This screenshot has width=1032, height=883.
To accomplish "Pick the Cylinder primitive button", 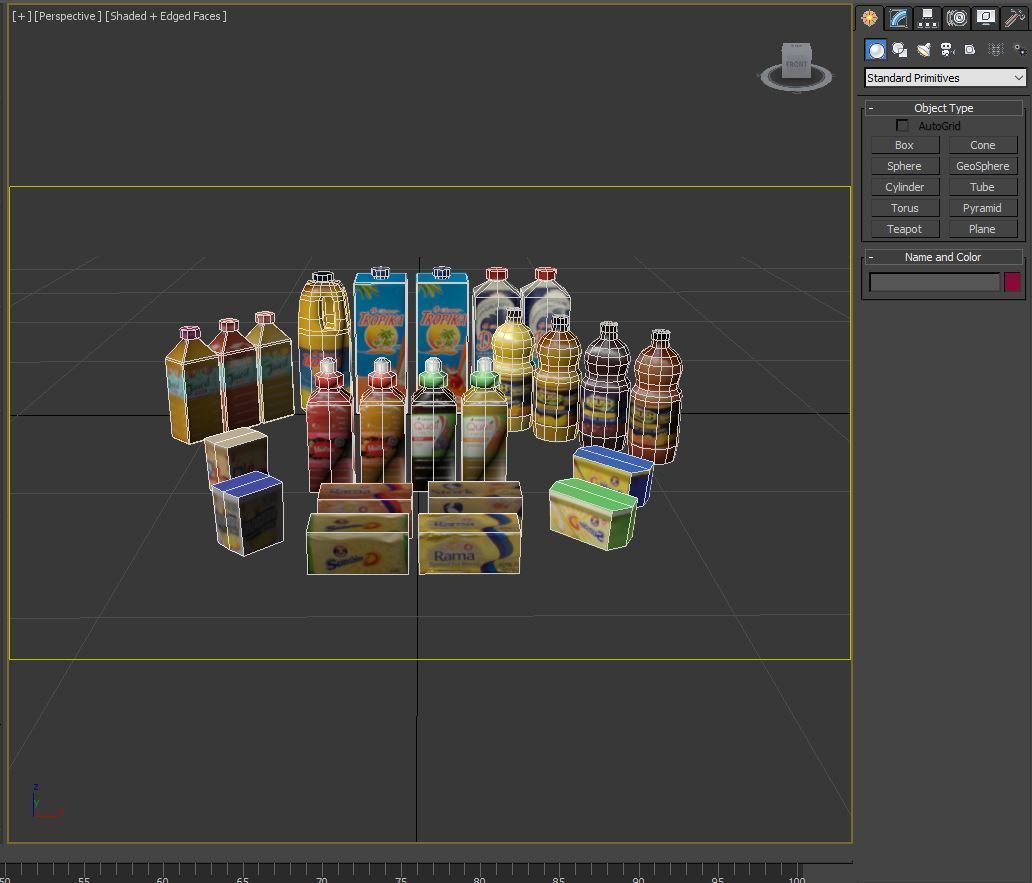I will [904, 188].
